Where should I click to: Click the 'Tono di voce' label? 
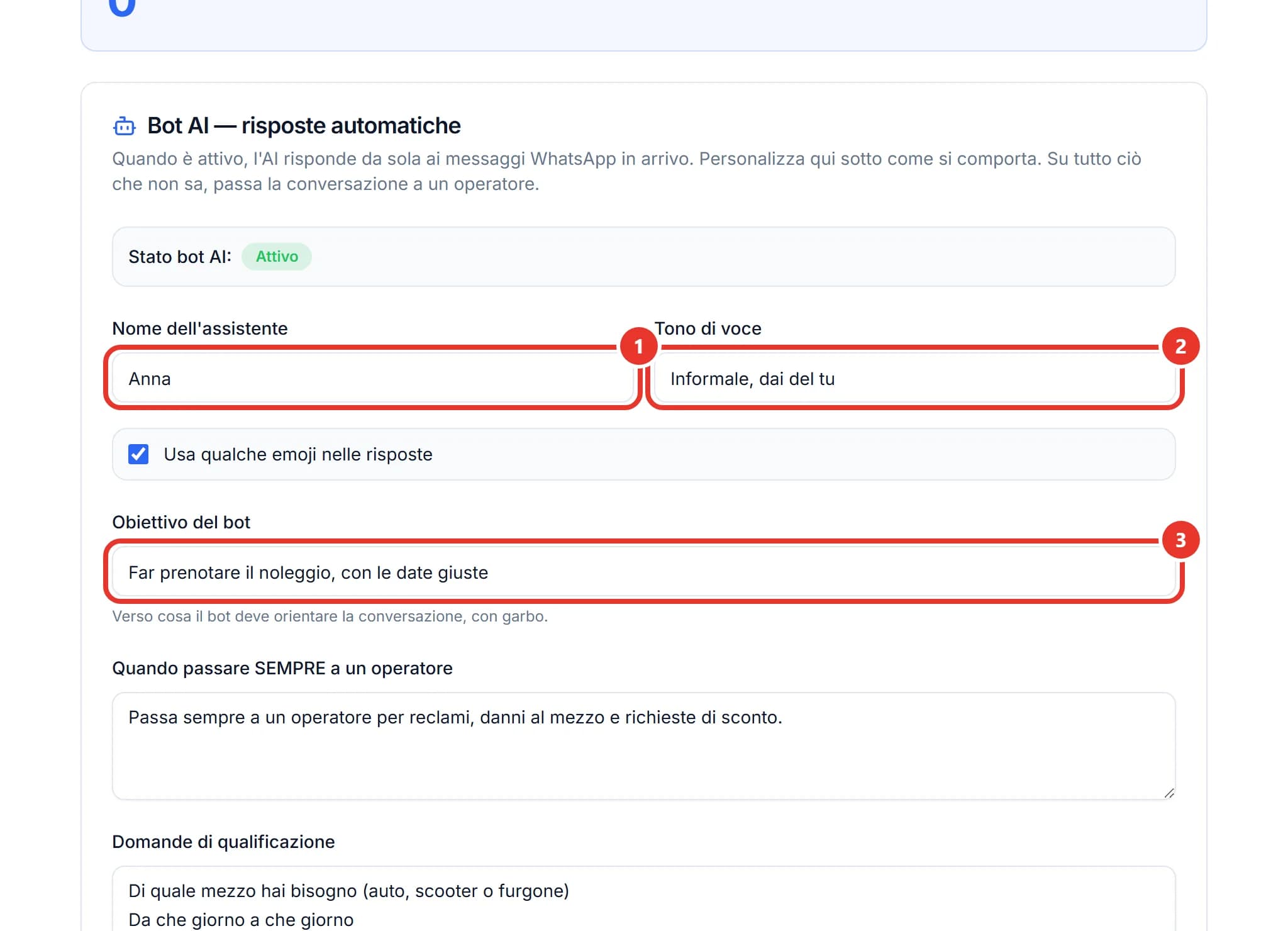pos(708,328)
